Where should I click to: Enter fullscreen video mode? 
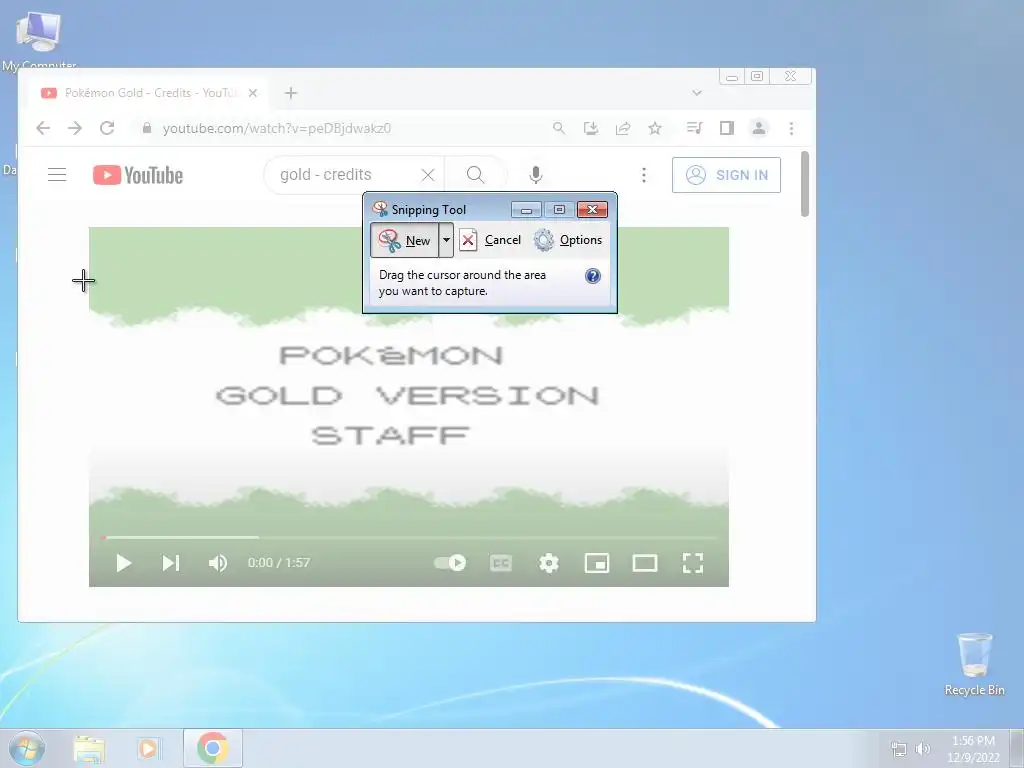click(x=693, y=563)
